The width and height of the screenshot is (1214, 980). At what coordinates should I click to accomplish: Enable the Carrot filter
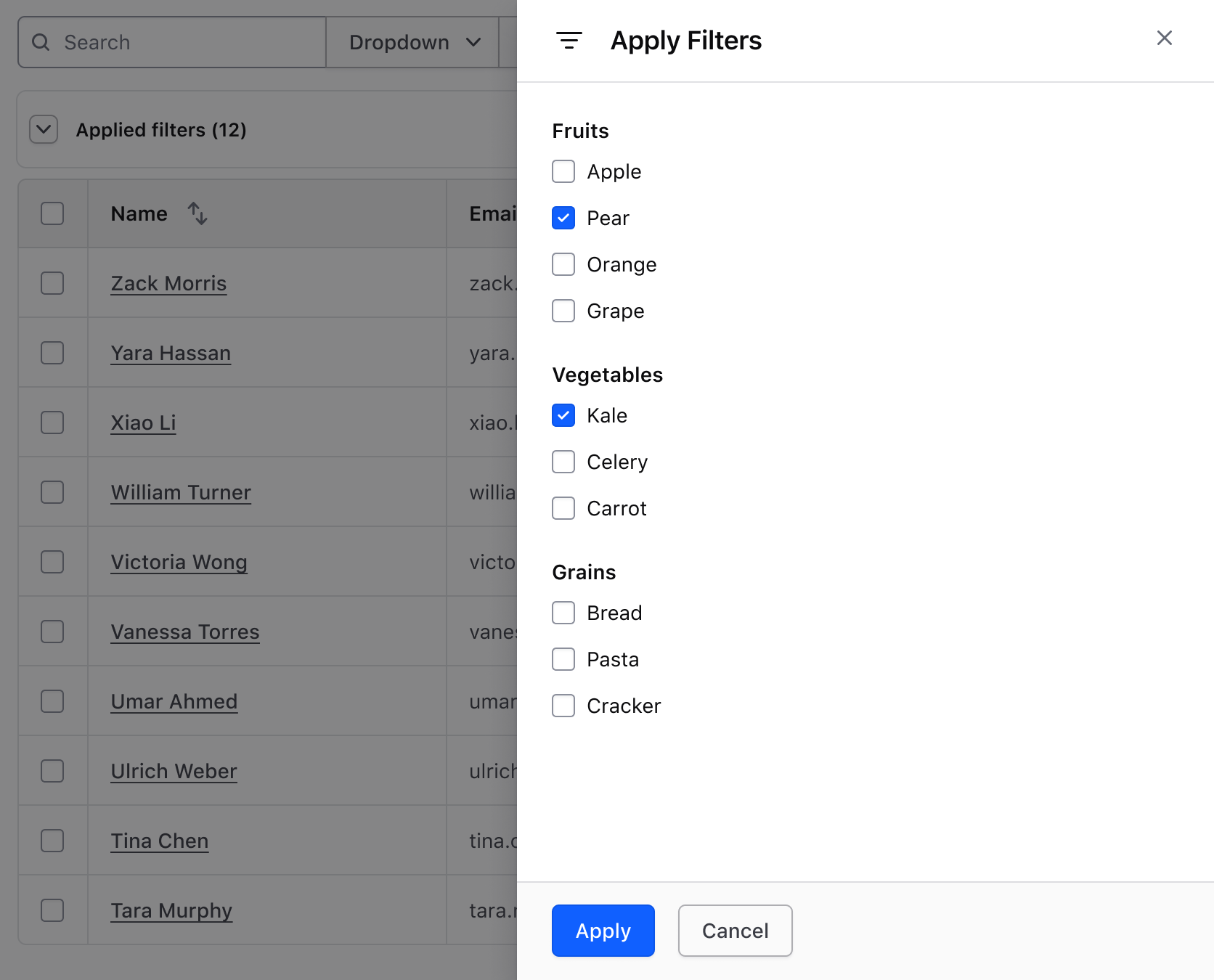[563, 508]
